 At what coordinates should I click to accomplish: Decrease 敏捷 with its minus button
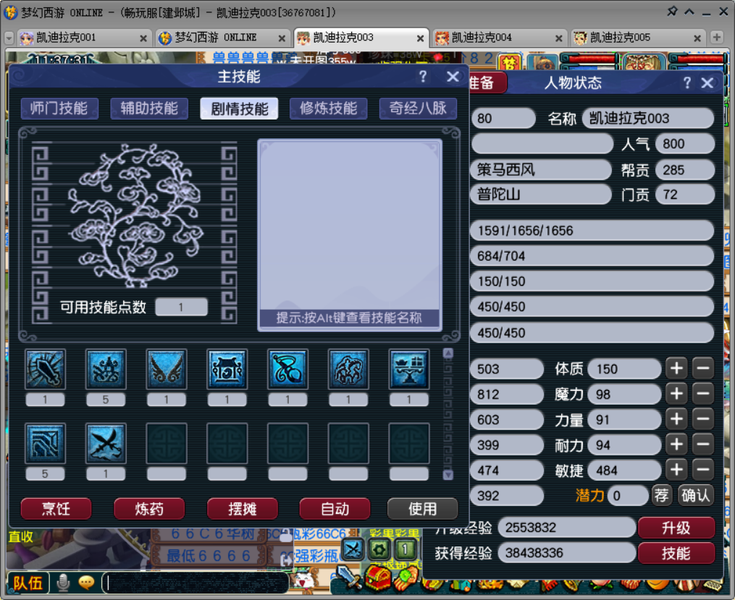(703, 470)
